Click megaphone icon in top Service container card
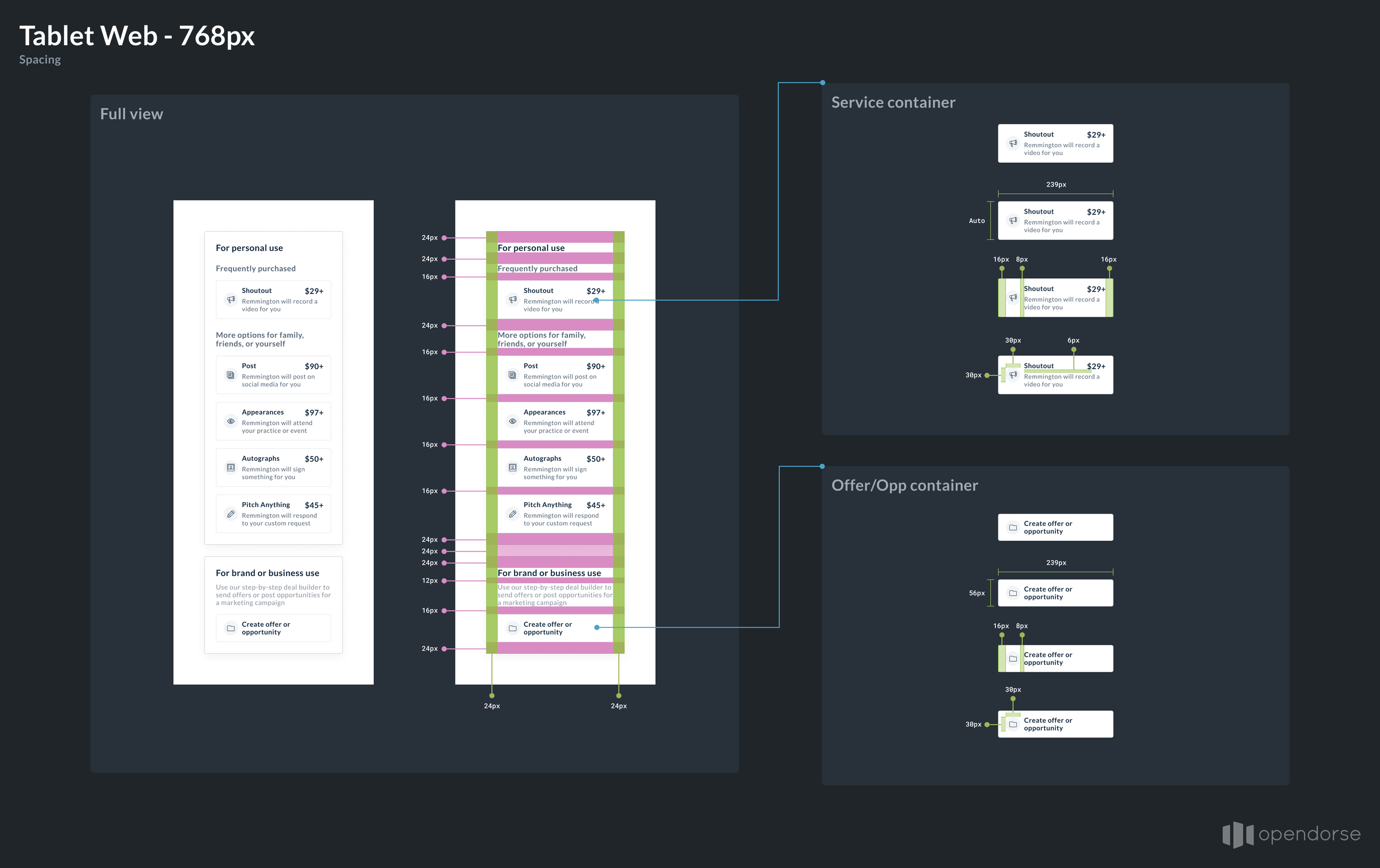This screenshot has width=1380, height=868. click(x=1013, y=143)
